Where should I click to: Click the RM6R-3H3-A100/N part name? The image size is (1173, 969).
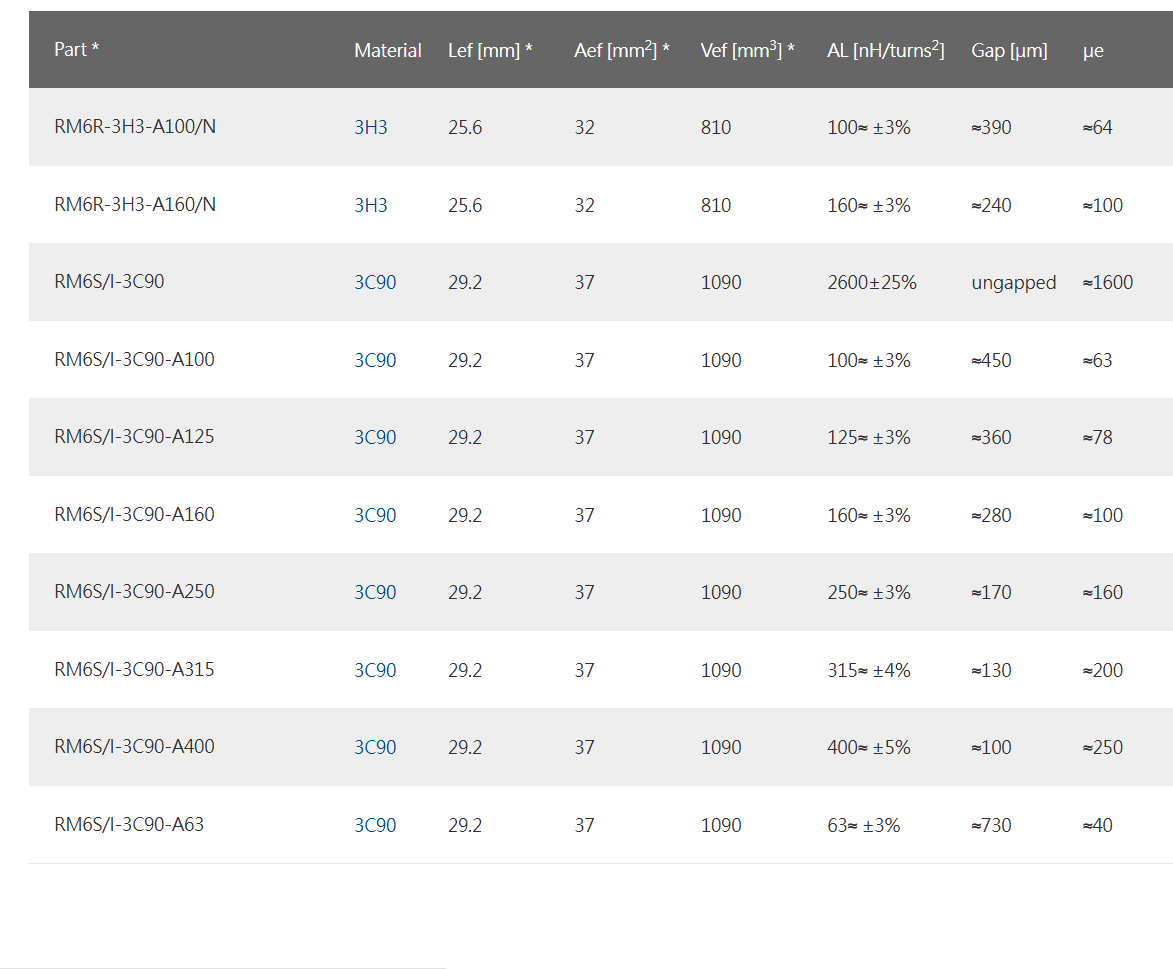pos(135,128)
